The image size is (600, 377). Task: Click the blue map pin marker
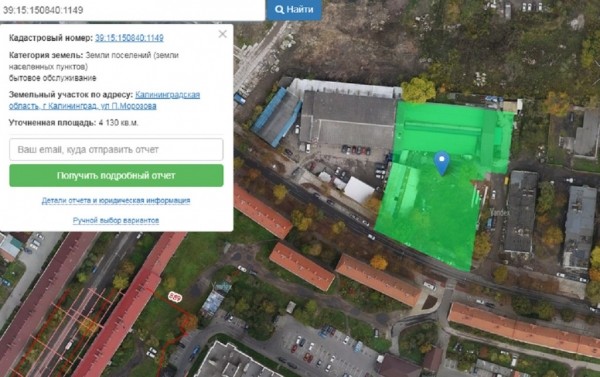click(442, 163)
